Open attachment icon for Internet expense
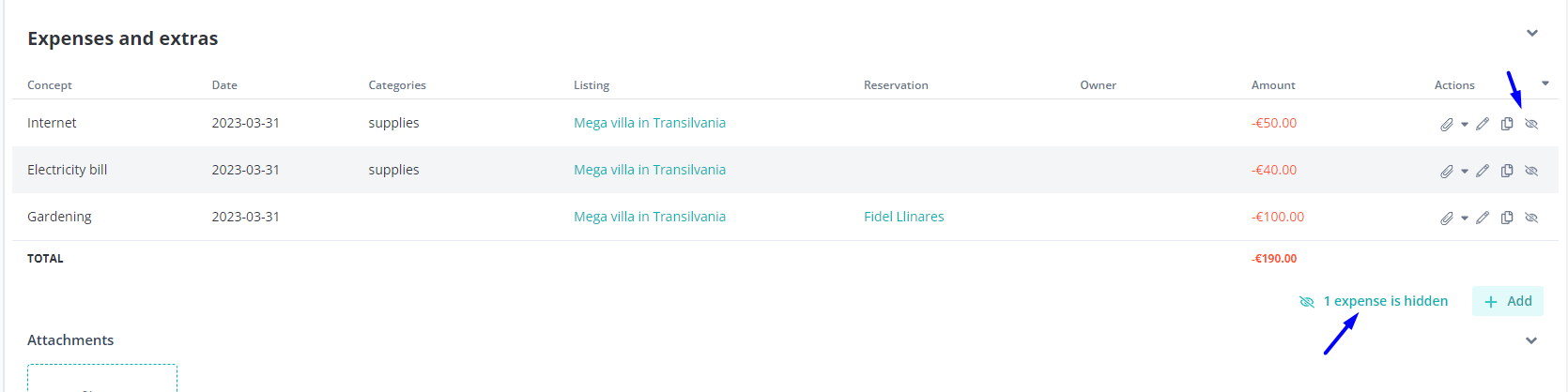 pyautogui.click(x=1447, y=124)
